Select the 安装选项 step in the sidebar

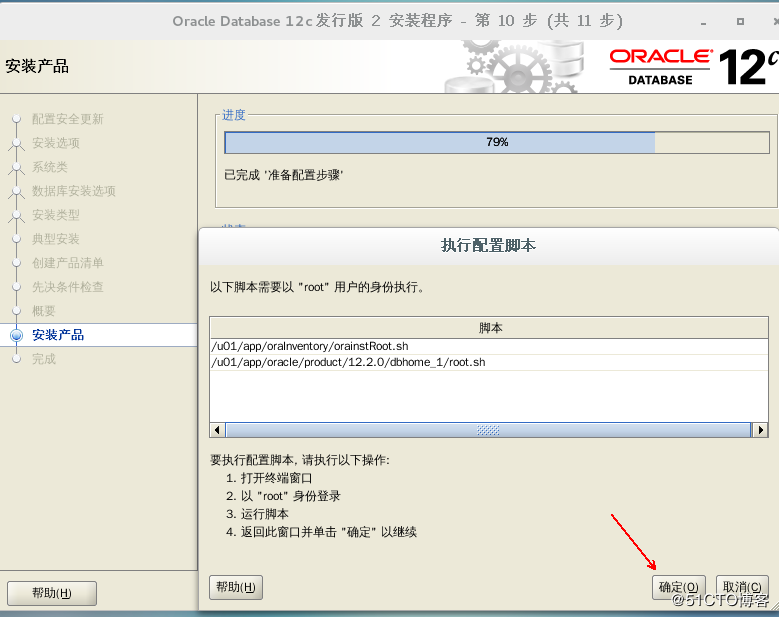56,143
